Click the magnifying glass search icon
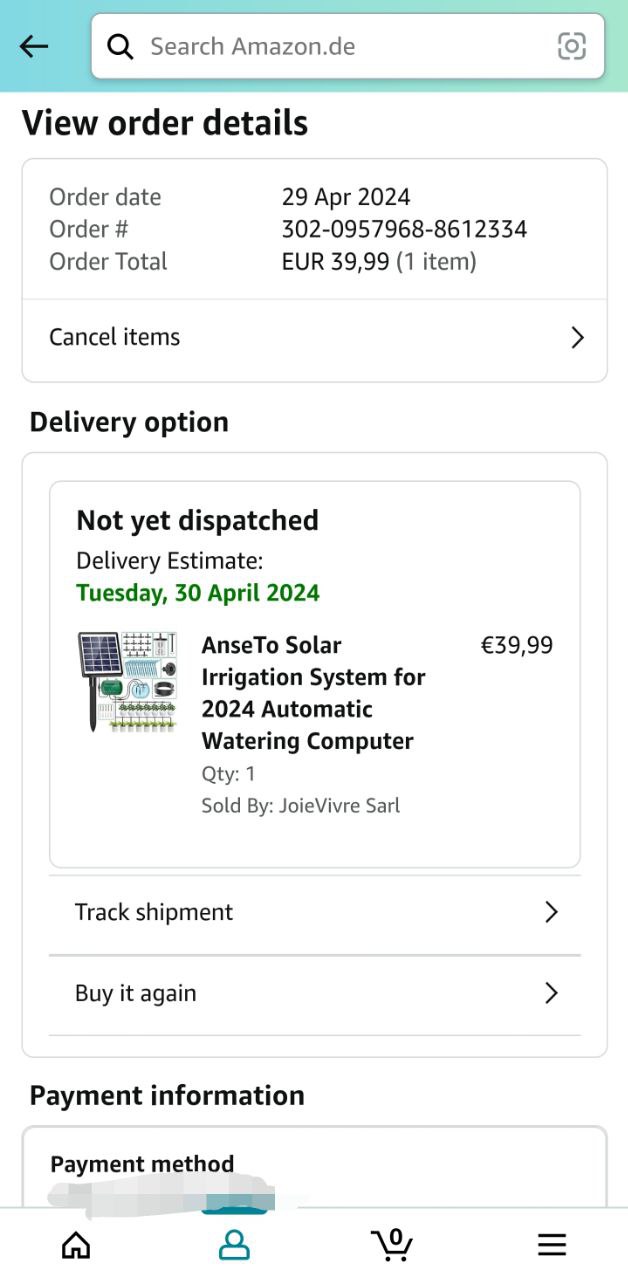The width and height of the screenshot is (628, 1280). point(120,46)
